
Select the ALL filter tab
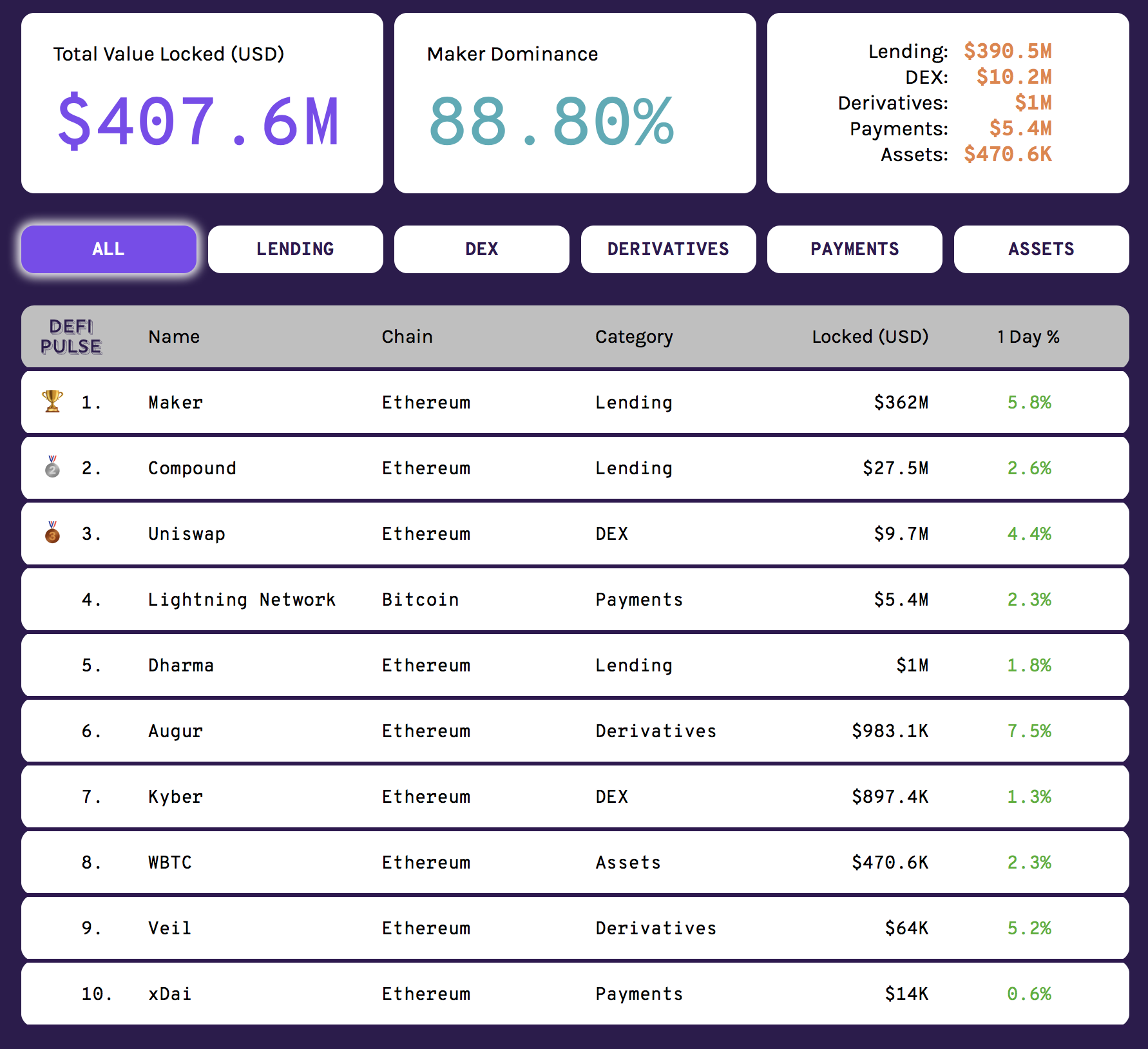click(x=108, y=249)
